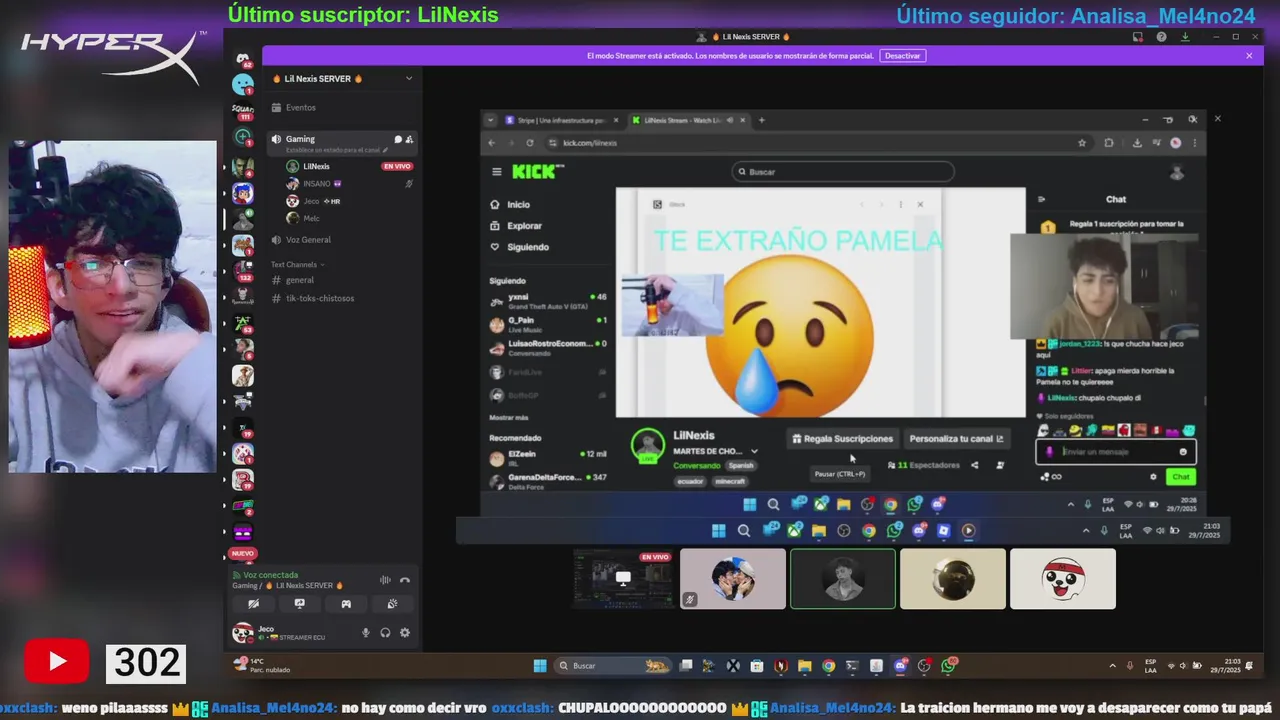Viewport: 1280px width, 720px height.
Task: Mute the Discord microphone
Action: [x=365, y=633]
